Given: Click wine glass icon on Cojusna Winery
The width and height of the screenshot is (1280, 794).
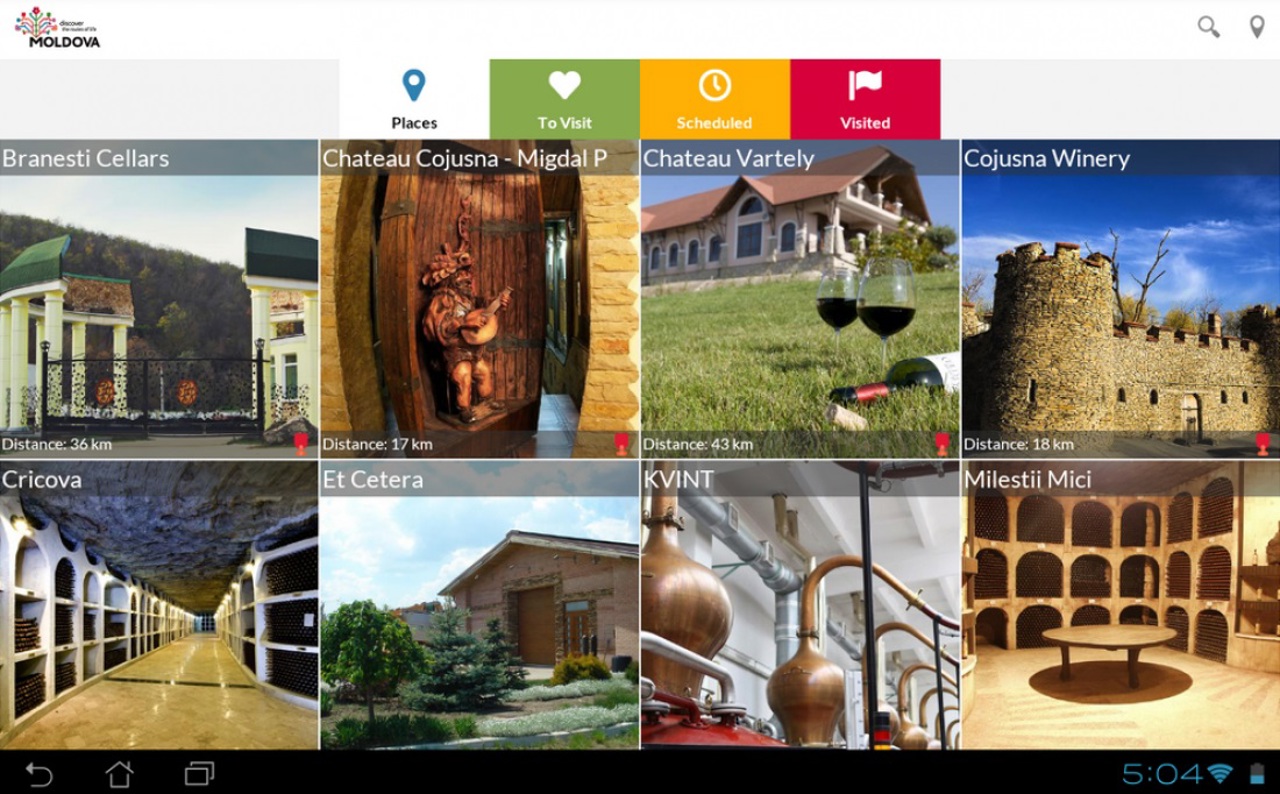Looking at the screenshot, I should pos(1263,444).
